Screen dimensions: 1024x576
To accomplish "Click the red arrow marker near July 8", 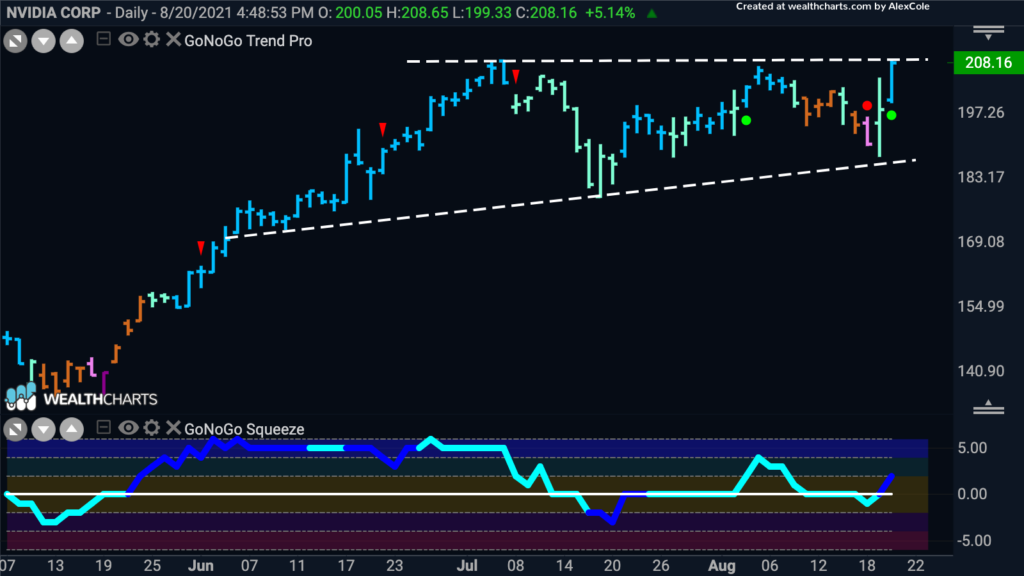I will click(x=516, y=76).
